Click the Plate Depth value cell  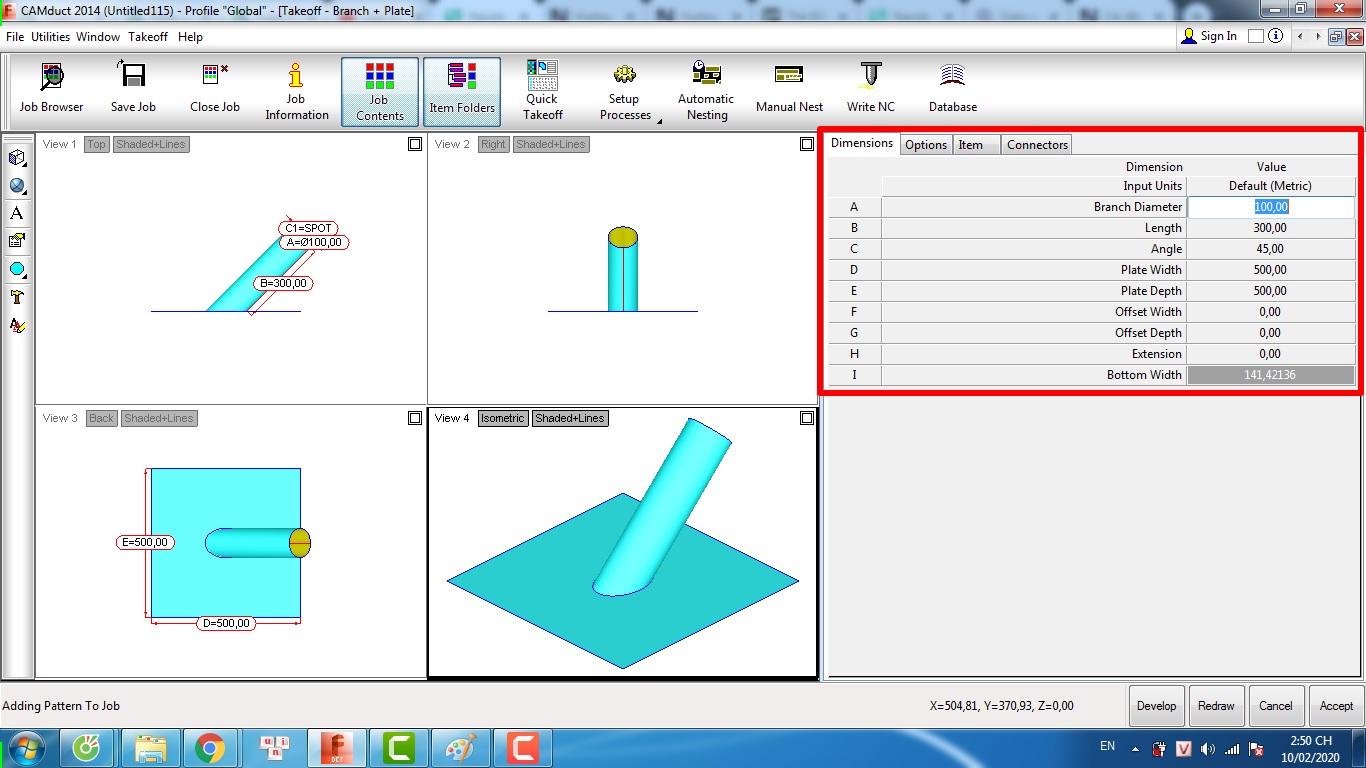click(1271, 291)
